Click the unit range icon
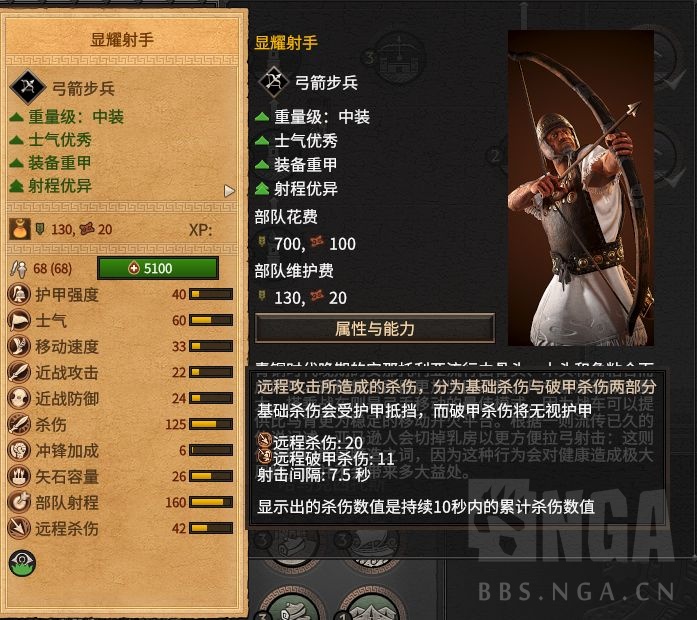This screenshot has height=620, width=697. pos(19,503)
